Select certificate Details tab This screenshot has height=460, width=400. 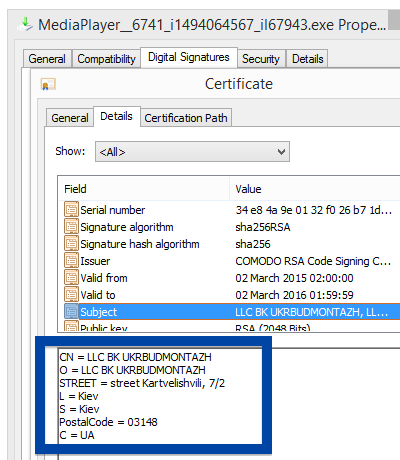pyautogui.click(x=116, y=116)
